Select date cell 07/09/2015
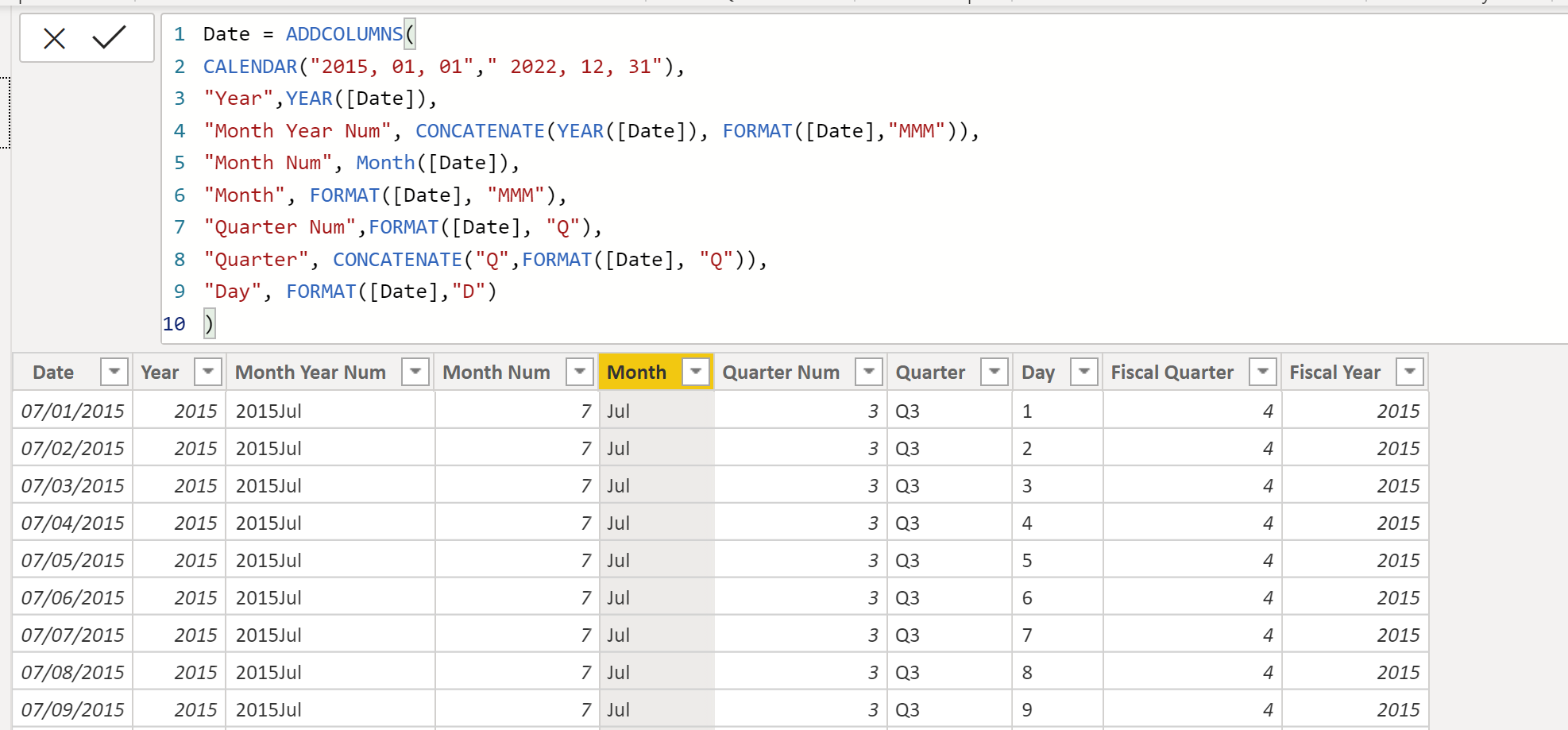Image resolution: width=1568 pixels, height=730 pixels. 72,709
